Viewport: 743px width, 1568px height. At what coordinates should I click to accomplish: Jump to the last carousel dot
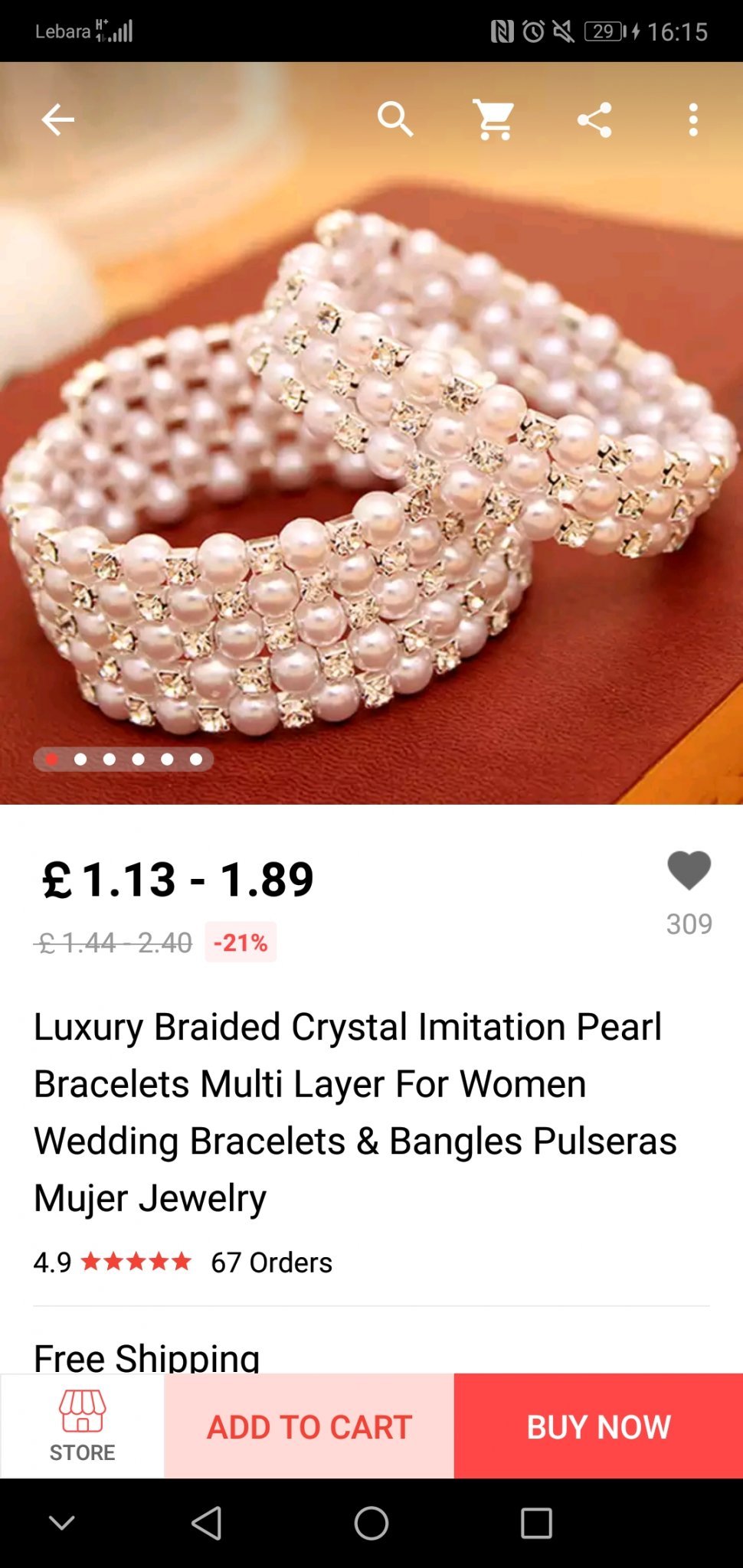(196, 759)
